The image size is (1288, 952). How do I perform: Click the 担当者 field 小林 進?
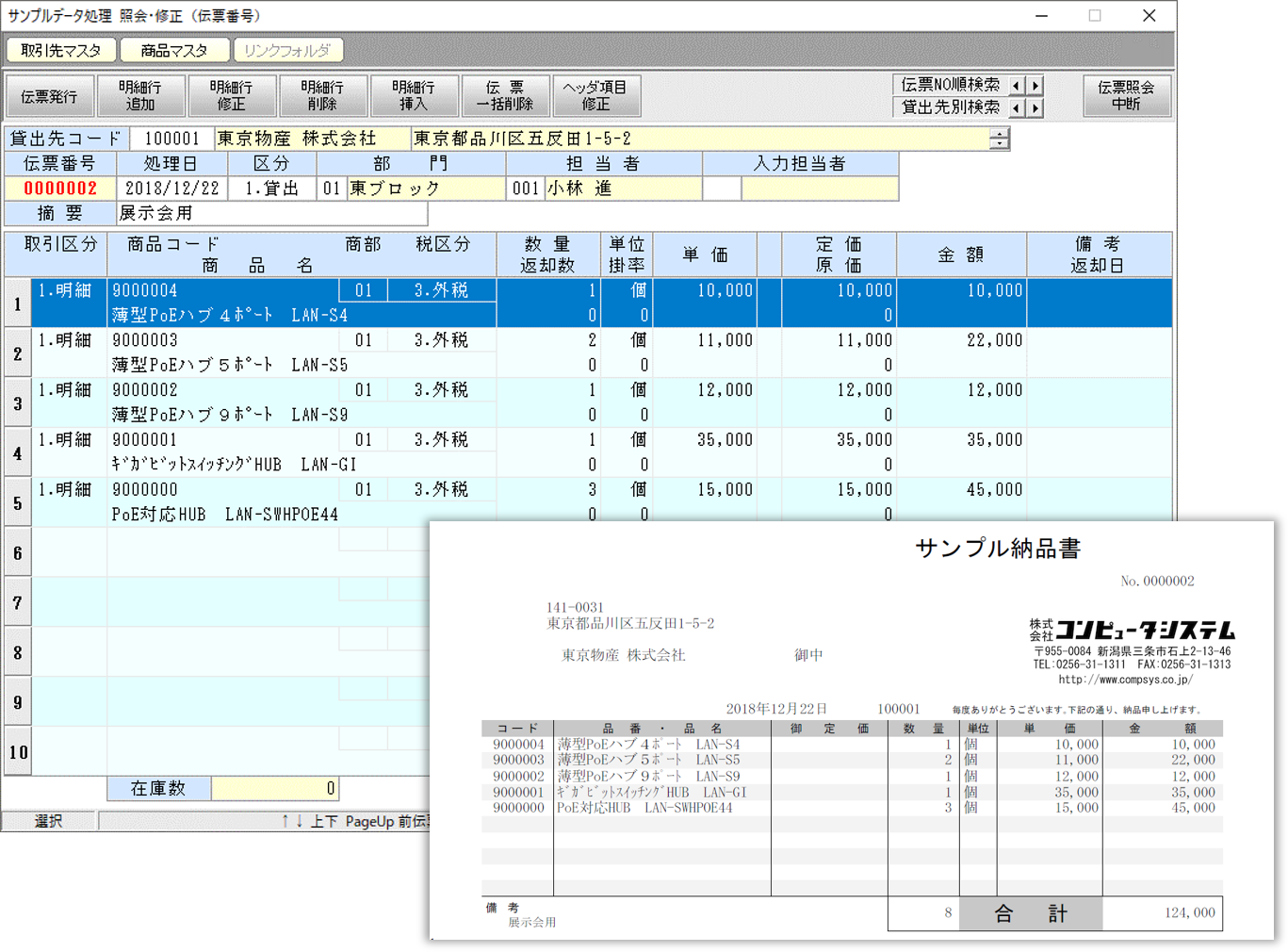[x=623, y=189]
